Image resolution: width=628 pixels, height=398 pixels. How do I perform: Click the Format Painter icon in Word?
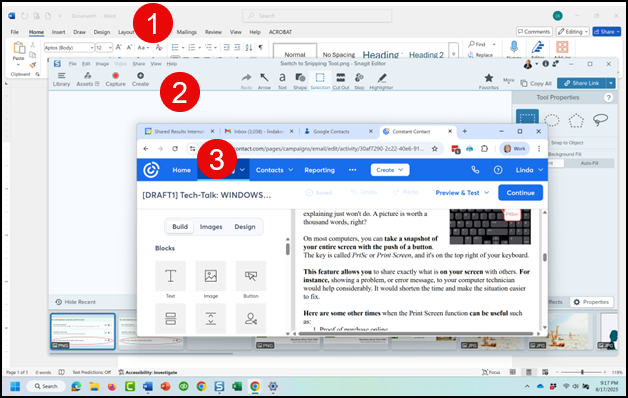[32, 64]
